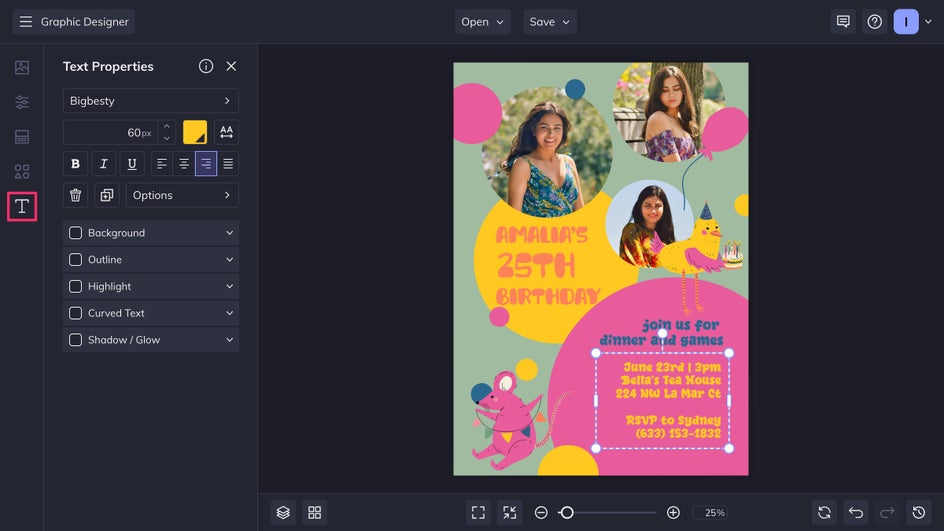Align text right
This screenshot has width=944, height=531.
coord(206,164)
